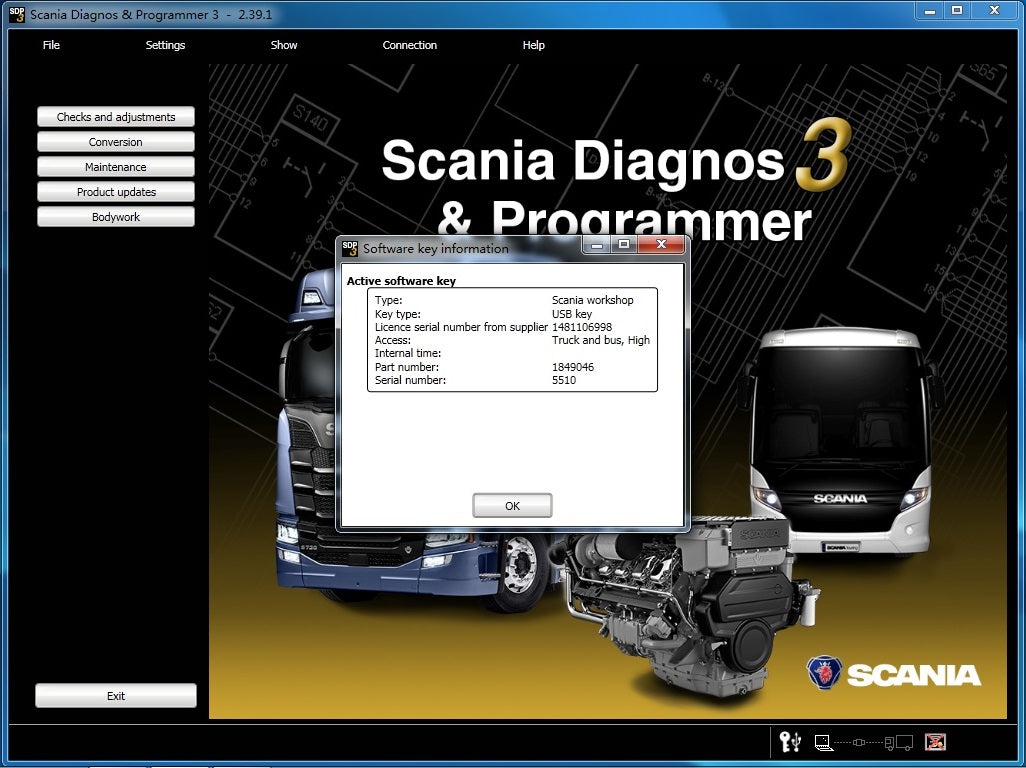Select part number value 1849046
Image resolution: width=1026 pixels, height=768 pixels.
[x=573, y=367]
